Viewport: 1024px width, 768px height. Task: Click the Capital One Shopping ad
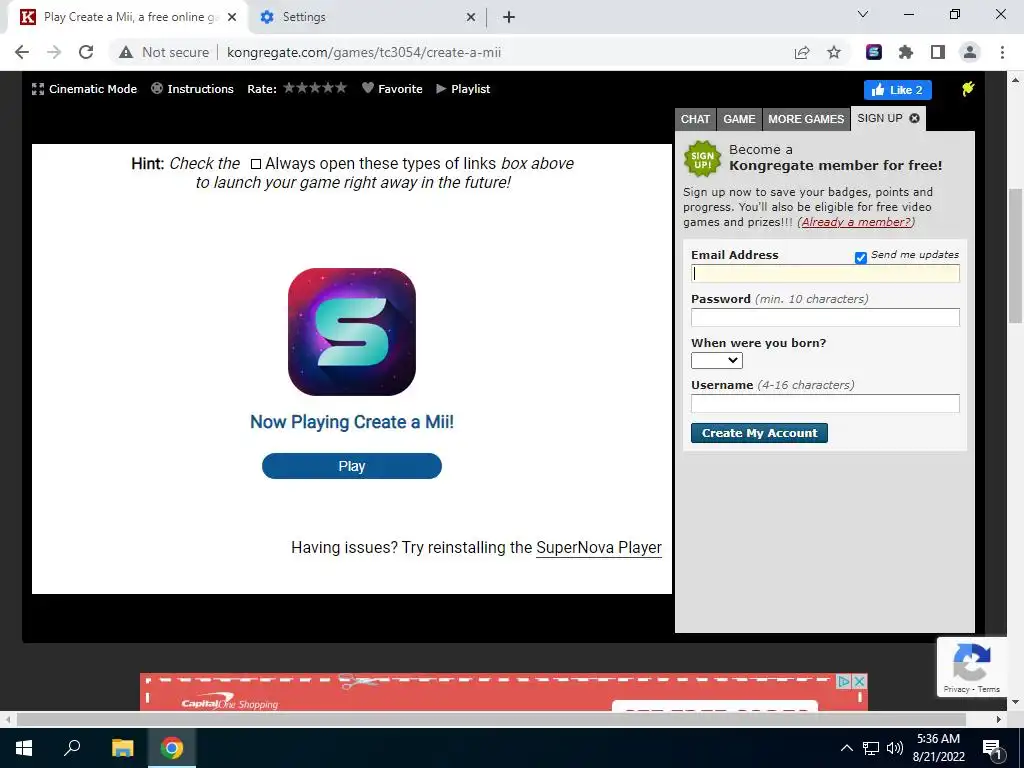(x=504, y=693)
